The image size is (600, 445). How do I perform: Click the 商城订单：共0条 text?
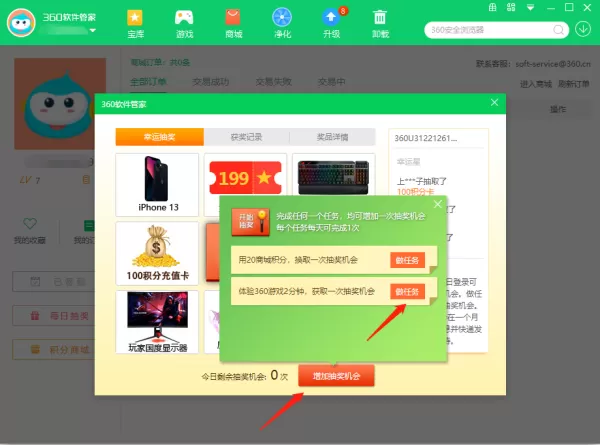point(160,62)
